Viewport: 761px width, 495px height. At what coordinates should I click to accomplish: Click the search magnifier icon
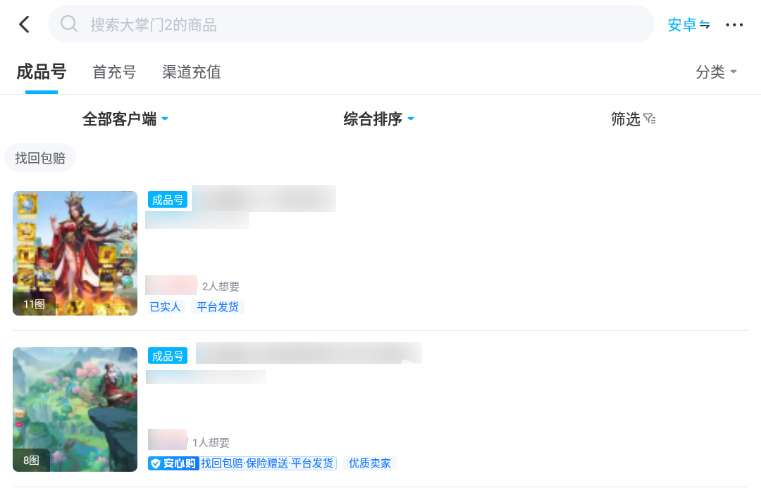pyautogui.click(x=69, y=24)
